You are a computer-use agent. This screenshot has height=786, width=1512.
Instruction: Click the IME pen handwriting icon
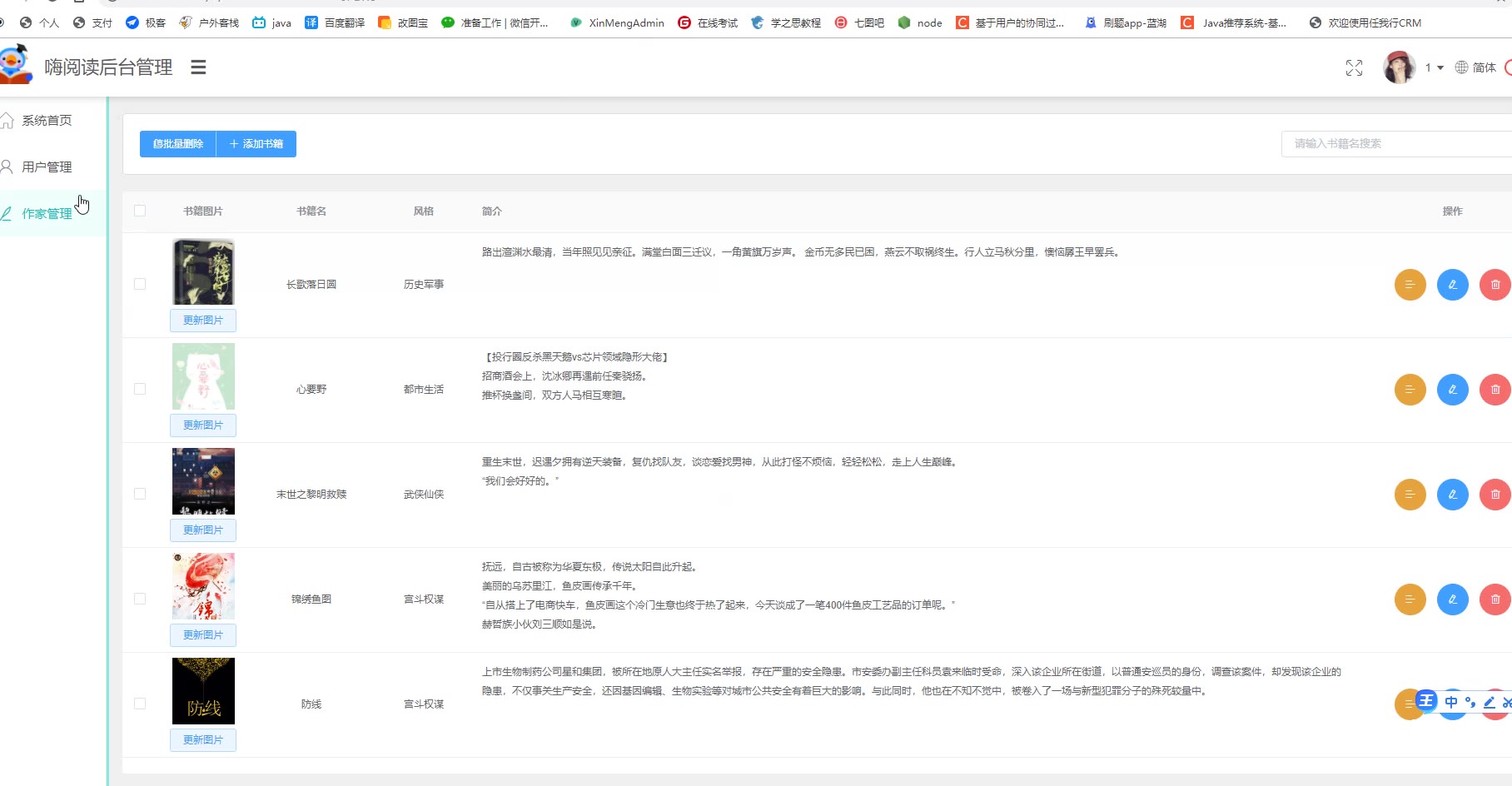click(x=1490, y=702)
